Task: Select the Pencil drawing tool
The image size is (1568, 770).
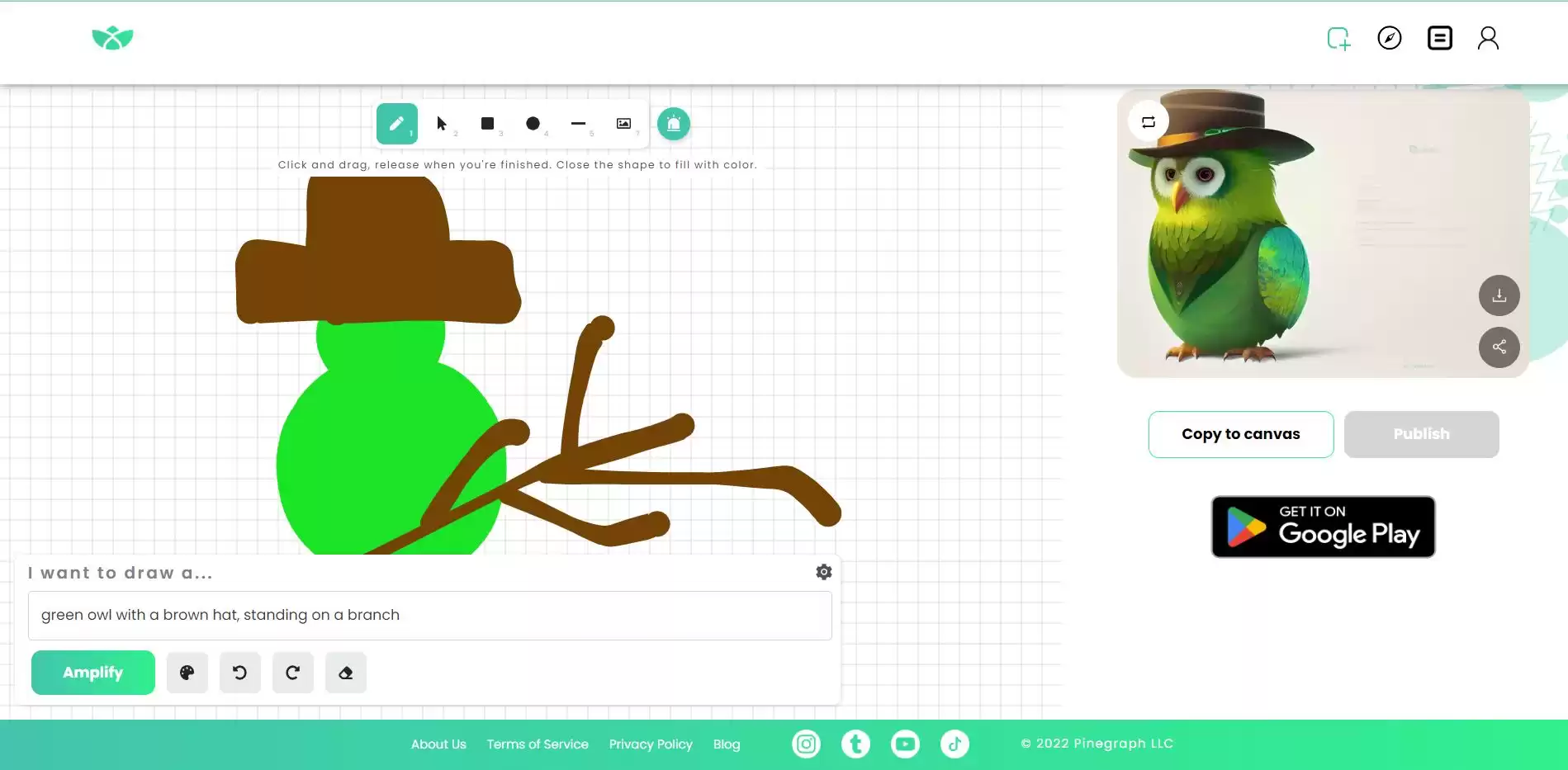Action: coord(396,123)
